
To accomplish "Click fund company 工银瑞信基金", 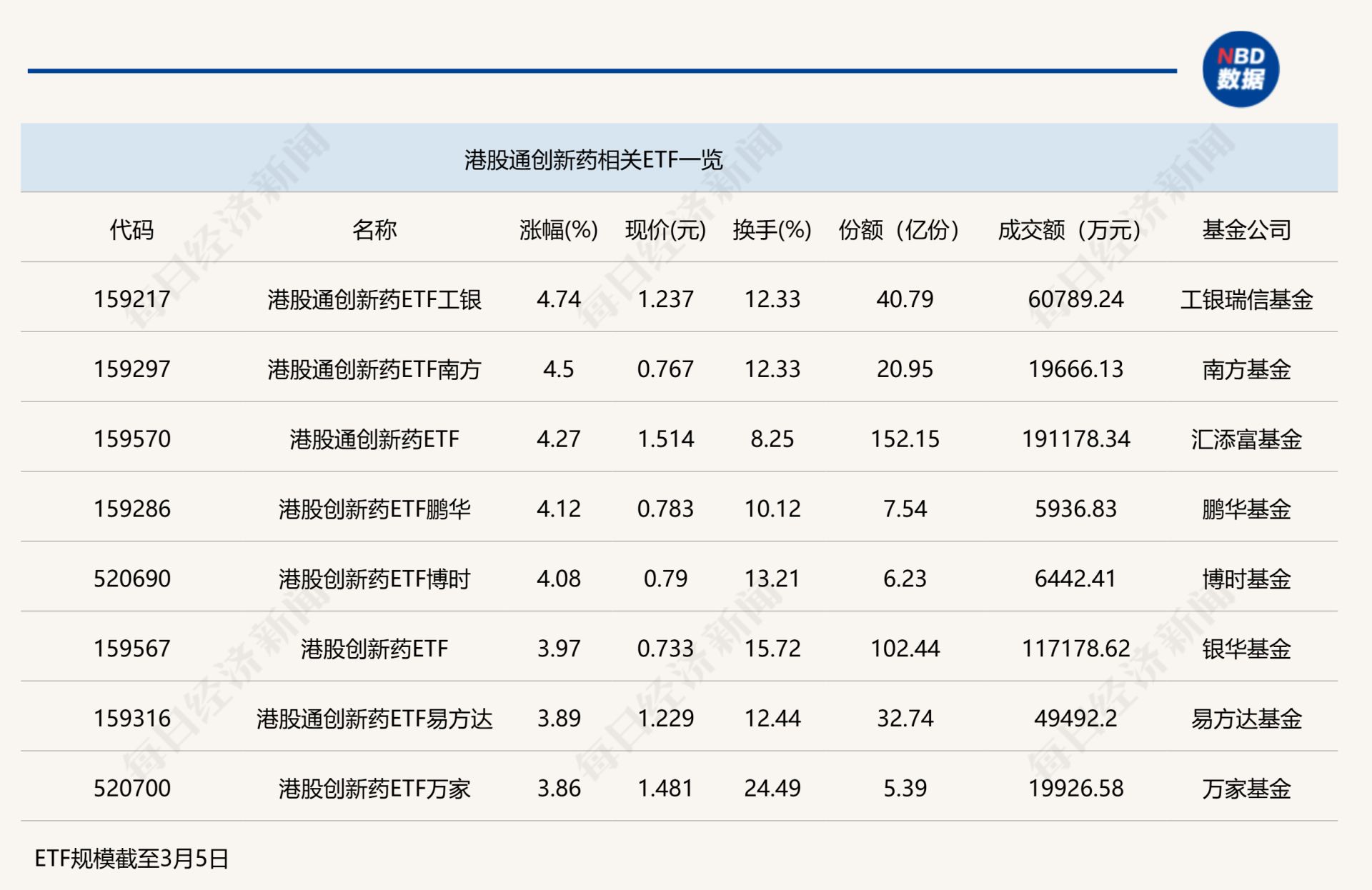I will [x=1246, y=299].
